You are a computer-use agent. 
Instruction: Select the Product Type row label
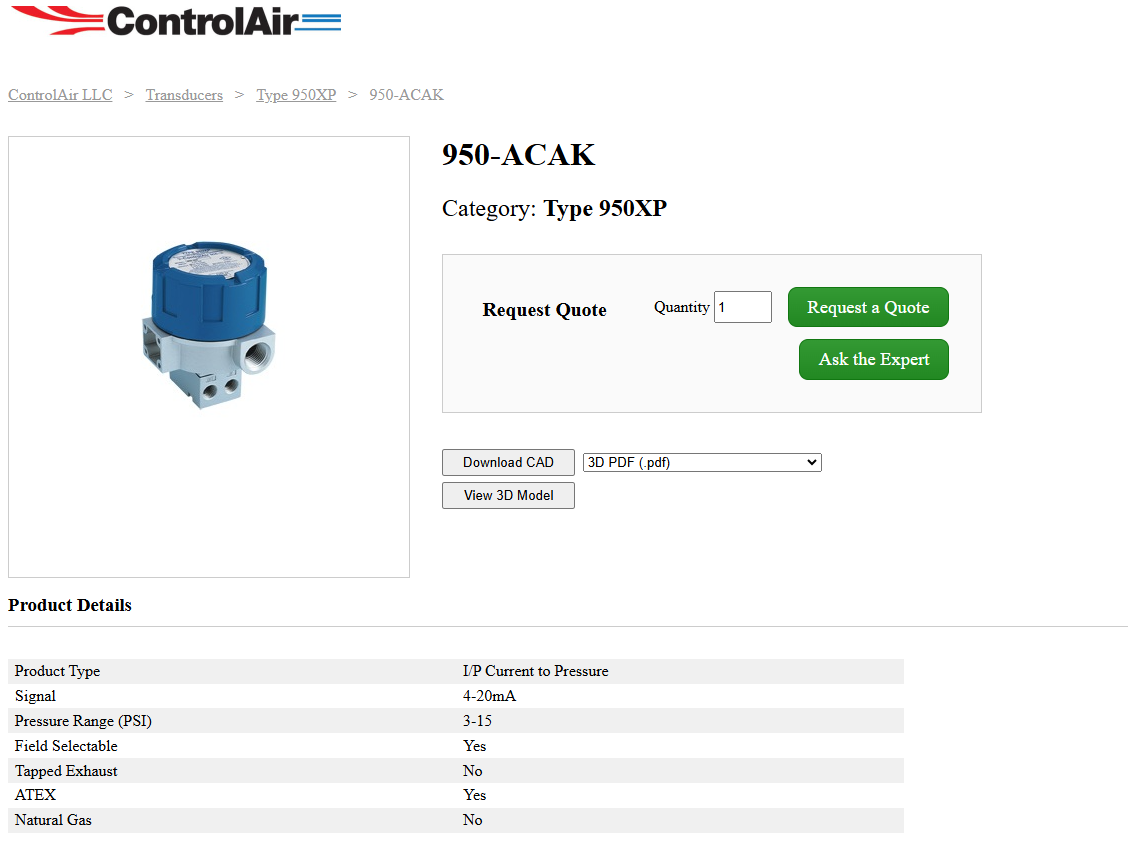pos(58,671)
